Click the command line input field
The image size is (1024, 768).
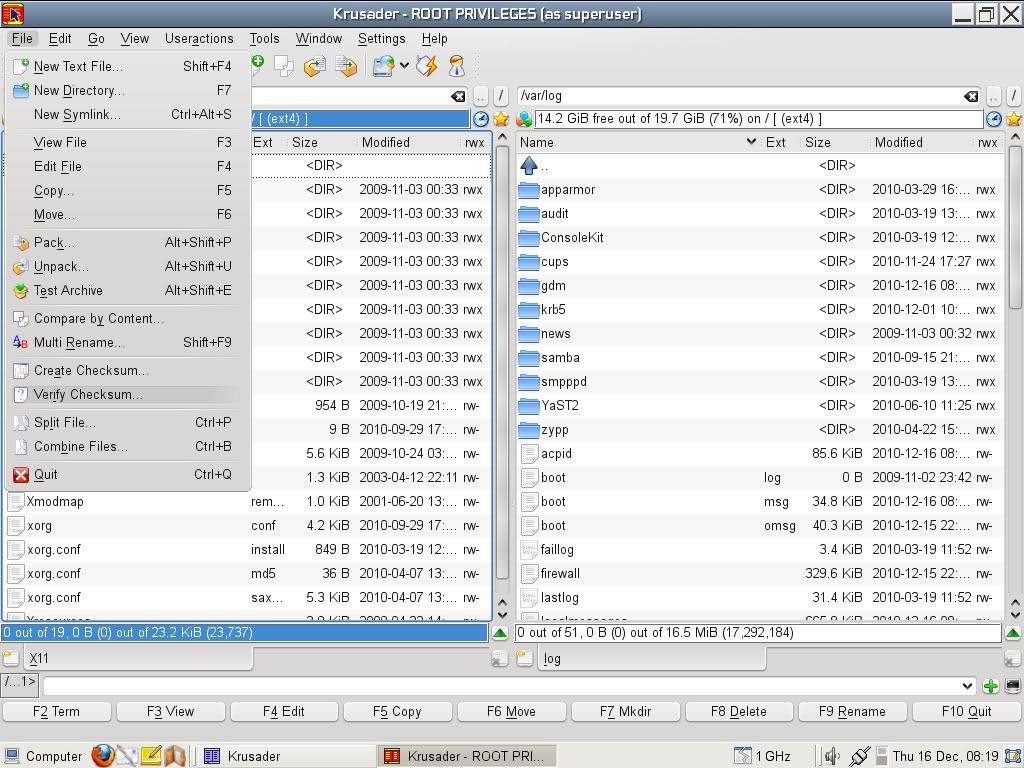tap(502, 686)
